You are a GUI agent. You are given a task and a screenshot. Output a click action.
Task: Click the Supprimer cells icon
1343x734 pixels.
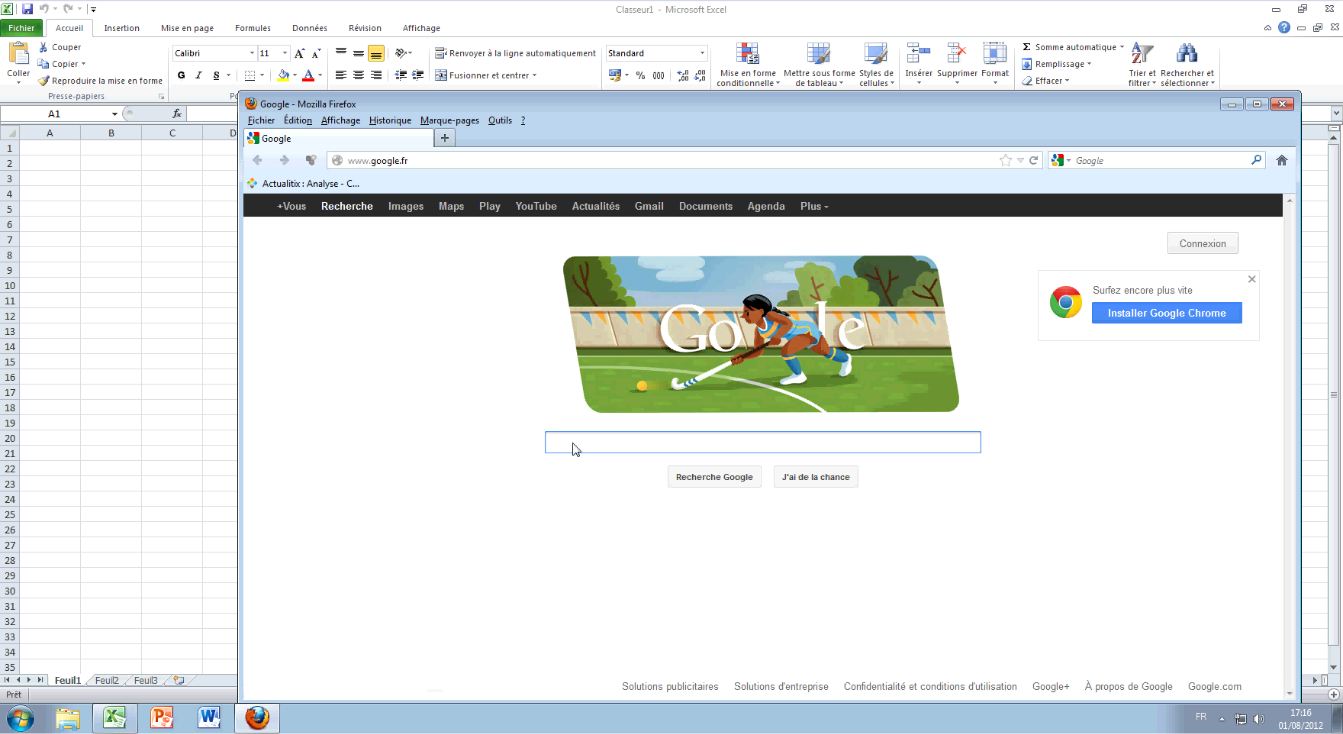click(x=957, y=54)
